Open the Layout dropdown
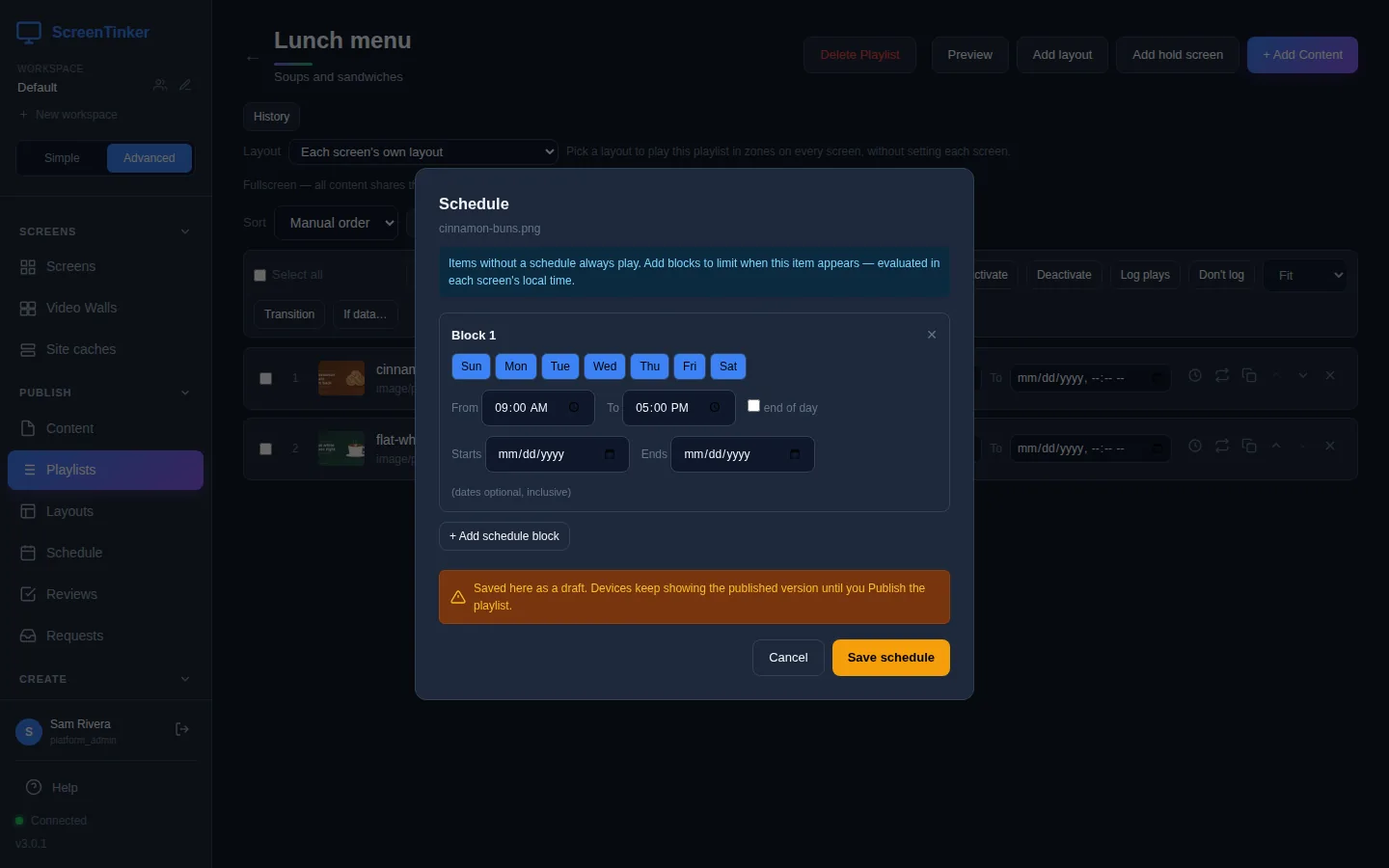 (423, 151)
